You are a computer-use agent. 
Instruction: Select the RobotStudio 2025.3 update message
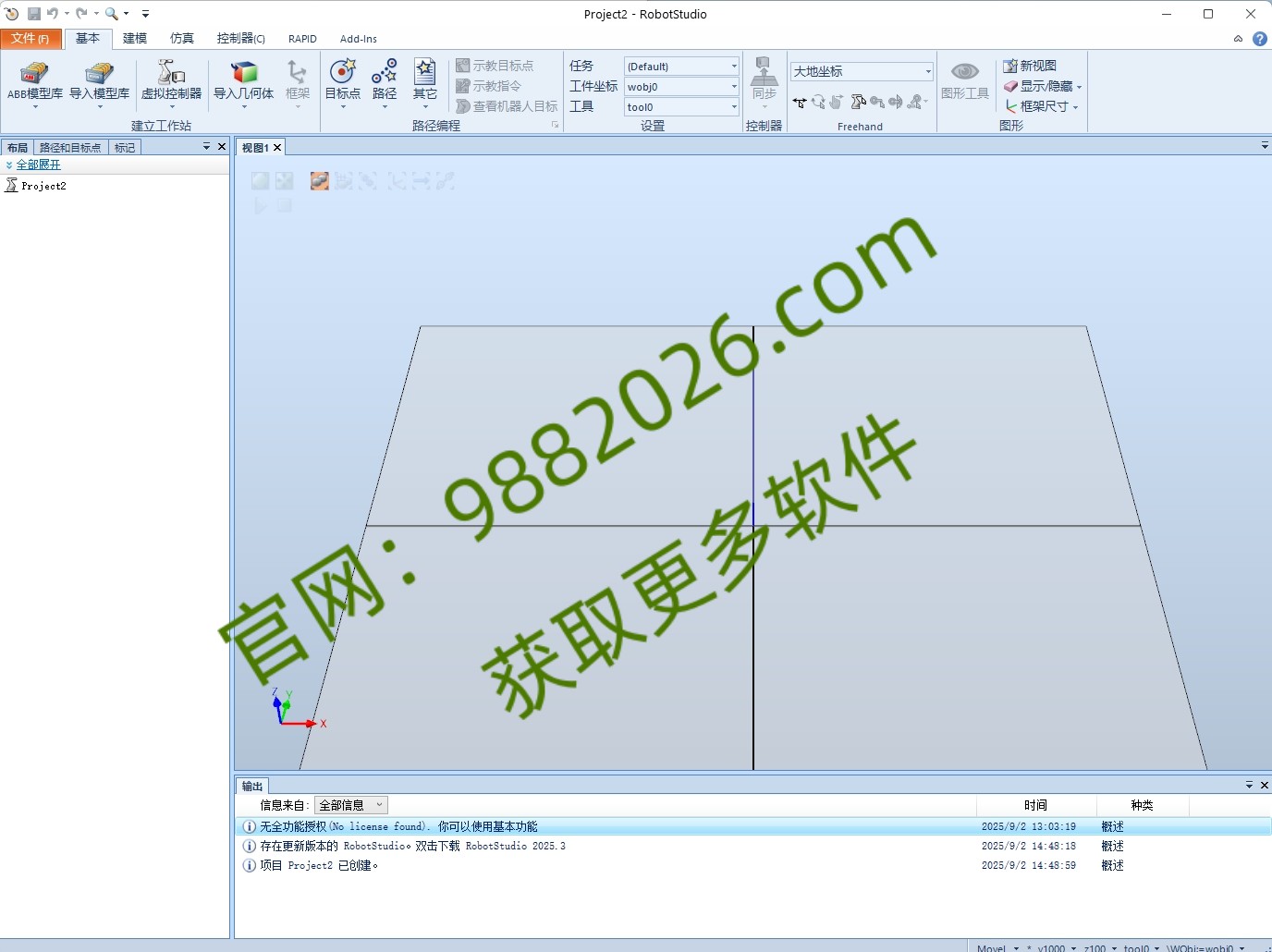[x=752, y=846]
